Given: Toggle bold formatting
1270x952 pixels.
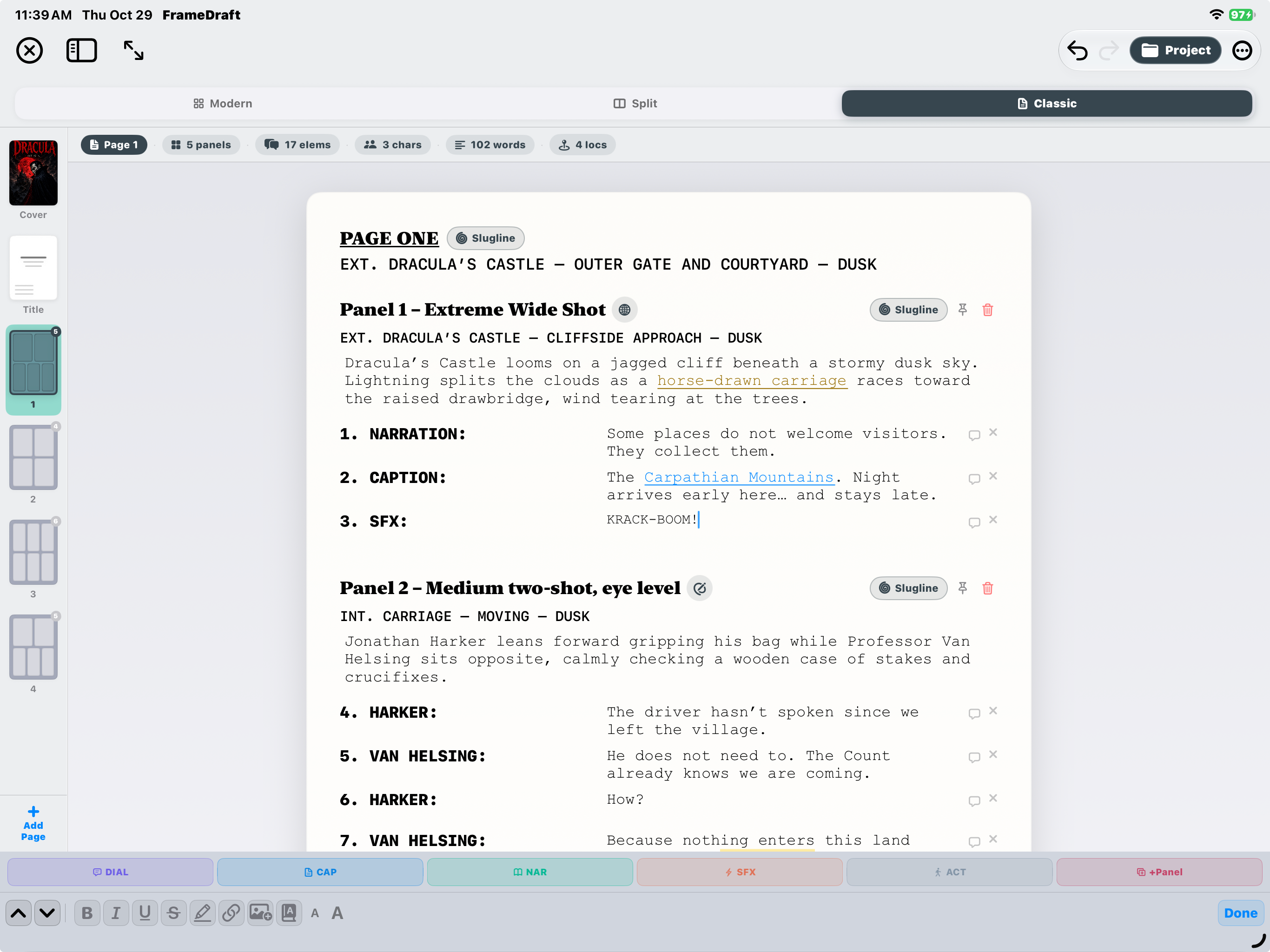Looking at the screenshot, I should (x=87, y=913).
